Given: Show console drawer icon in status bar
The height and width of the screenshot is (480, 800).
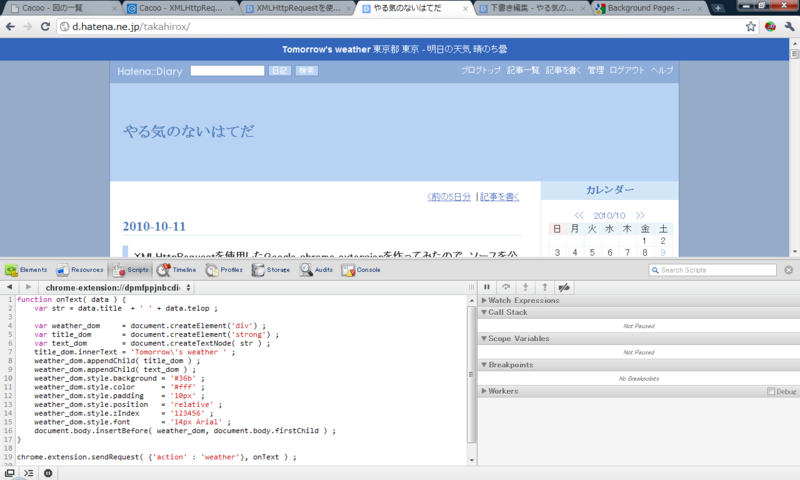Looking at the screenshot, I should (x=29, y=473).
